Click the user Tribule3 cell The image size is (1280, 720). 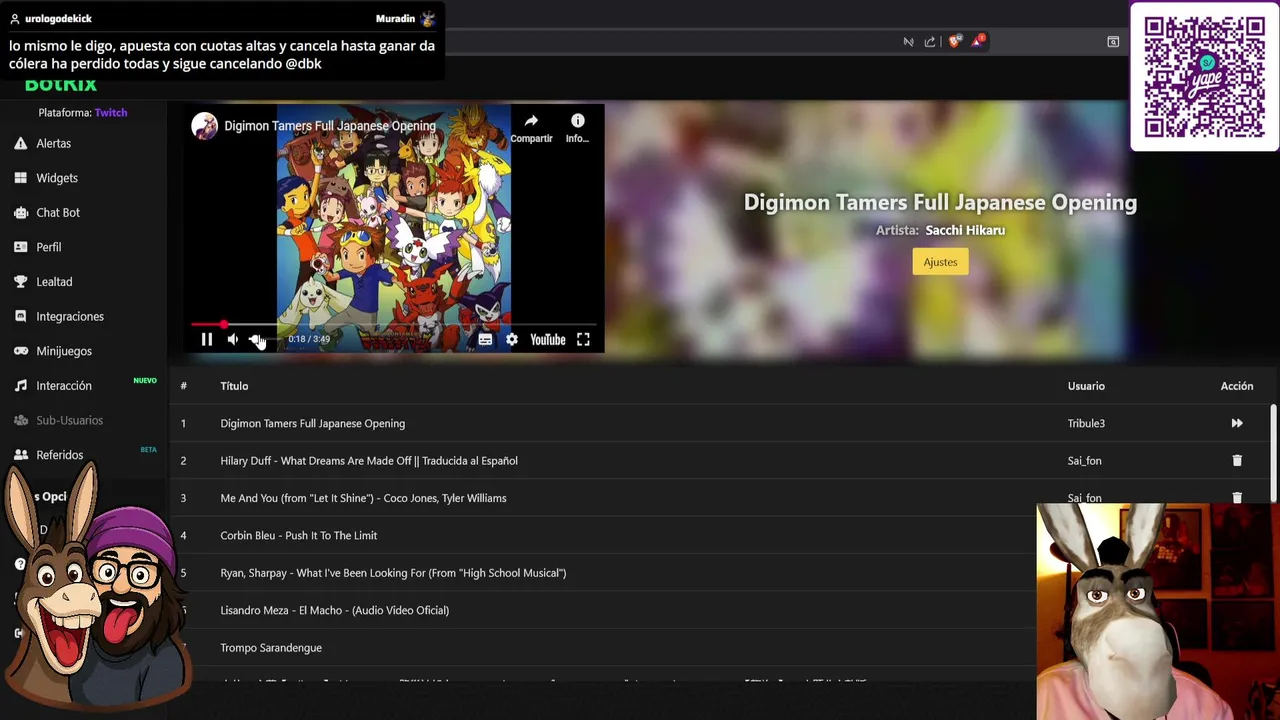1086,423
